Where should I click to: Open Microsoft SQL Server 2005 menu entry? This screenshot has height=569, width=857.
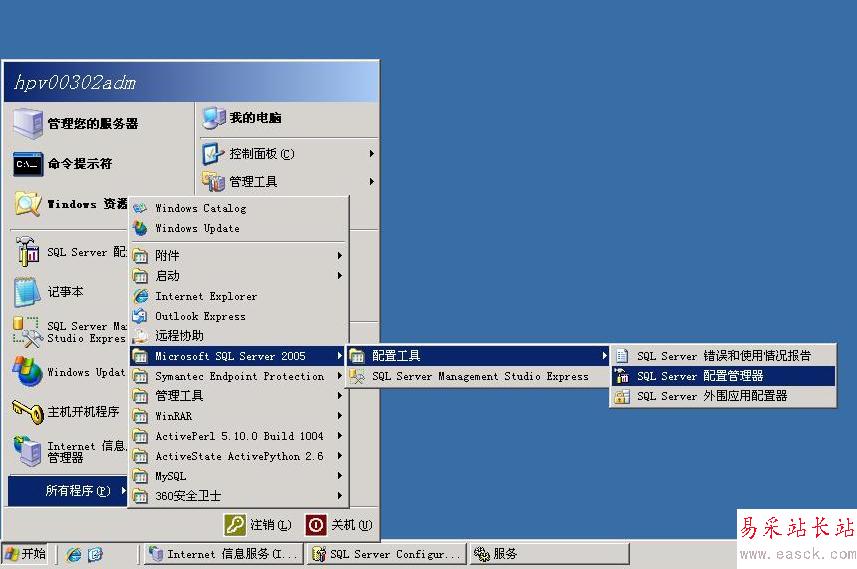[x=238, y=356]
